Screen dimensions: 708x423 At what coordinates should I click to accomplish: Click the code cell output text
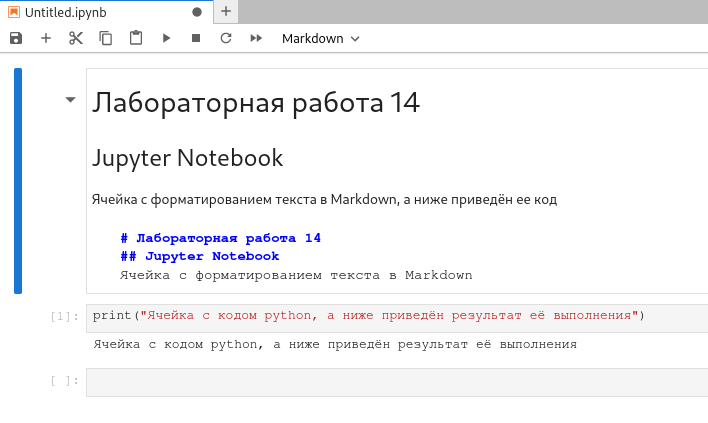pyautogui.click(x=334, y=345)
